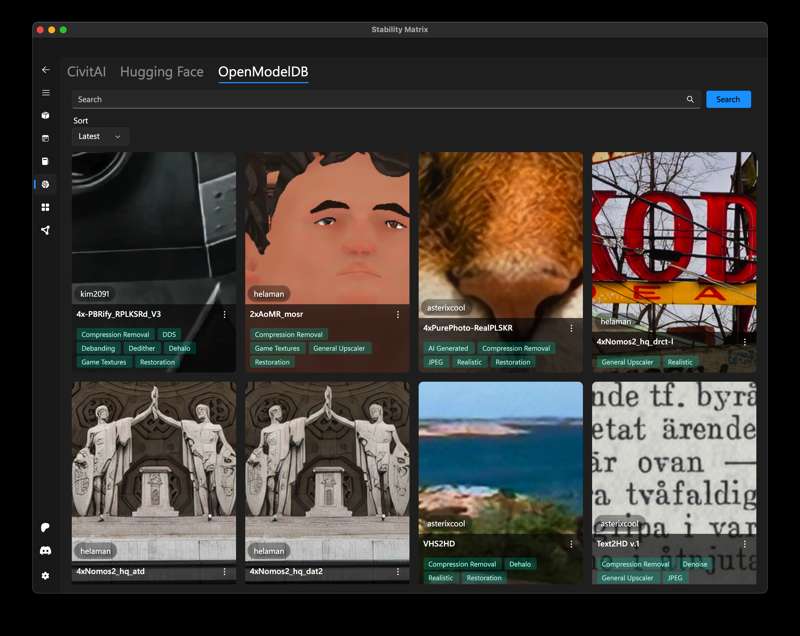Image resolution: width=800 pixels, height=636 pixels.
Task: Open the Latest sort dropdown
Action: (x=100, y=136)
